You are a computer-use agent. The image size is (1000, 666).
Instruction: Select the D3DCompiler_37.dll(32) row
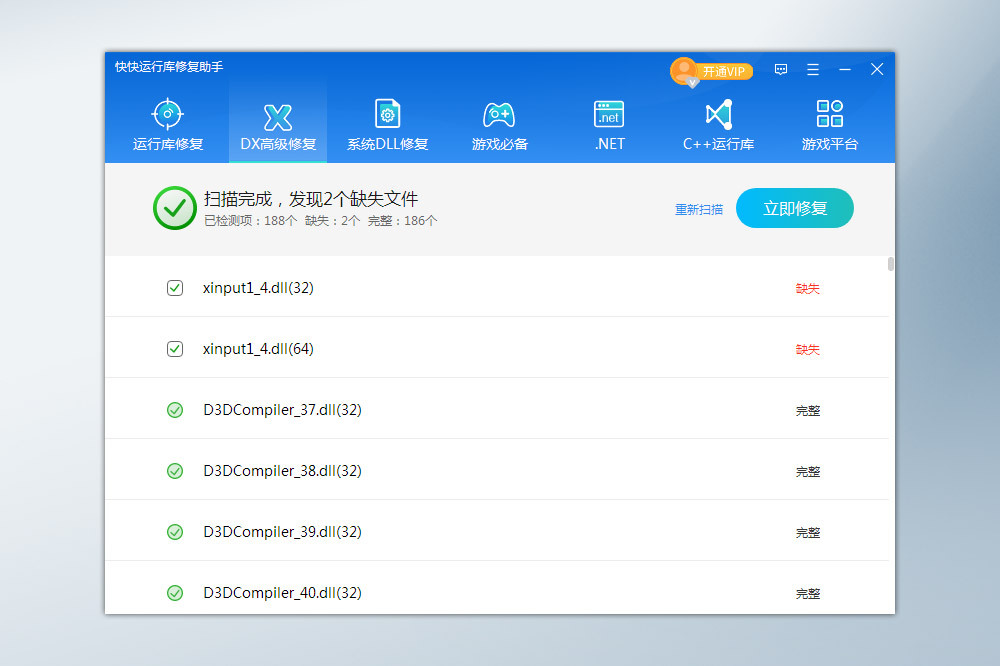click(282, 410)
